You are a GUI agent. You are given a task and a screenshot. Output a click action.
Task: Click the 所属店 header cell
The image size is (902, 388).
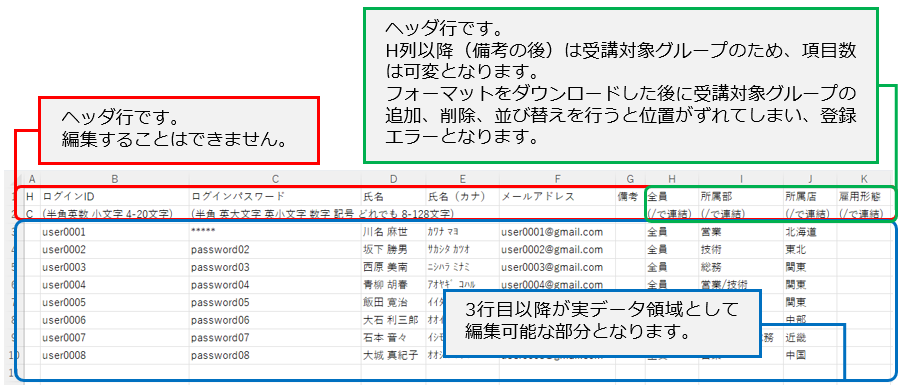(x=810, y=196)
